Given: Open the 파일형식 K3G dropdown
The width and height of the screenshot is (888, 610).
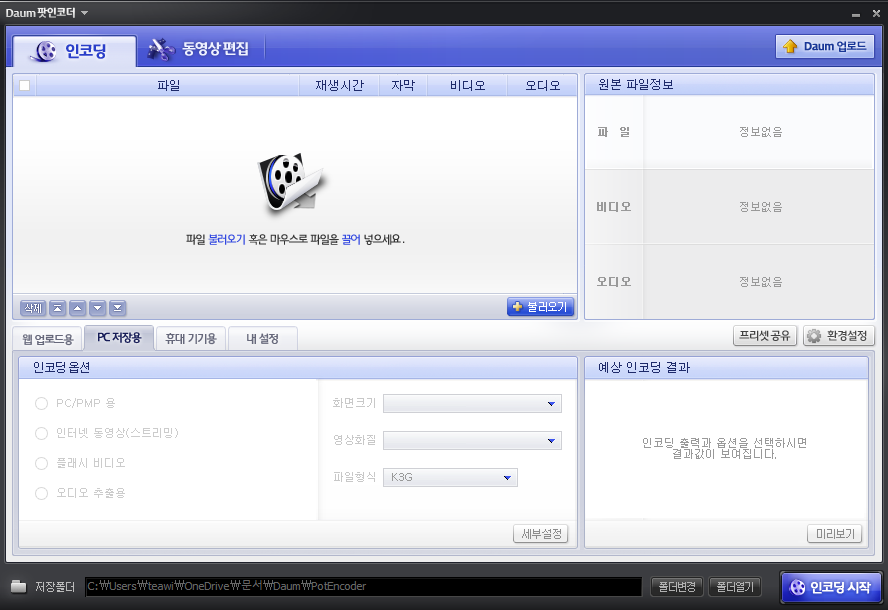Looking at the screenshot, I should (x=450, y=477).
